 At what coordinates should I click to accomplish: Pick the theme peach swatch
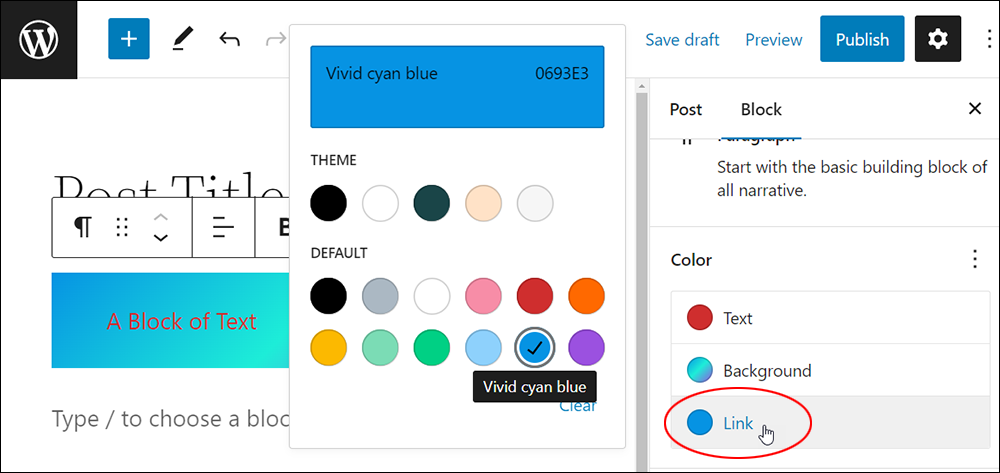(483, 203)
